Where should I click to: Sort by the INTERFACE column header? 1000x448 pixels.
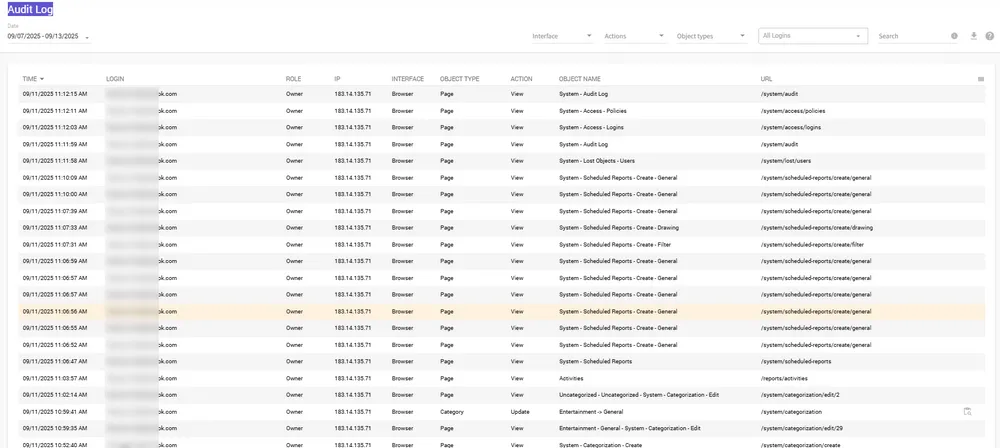pos(408,79)
